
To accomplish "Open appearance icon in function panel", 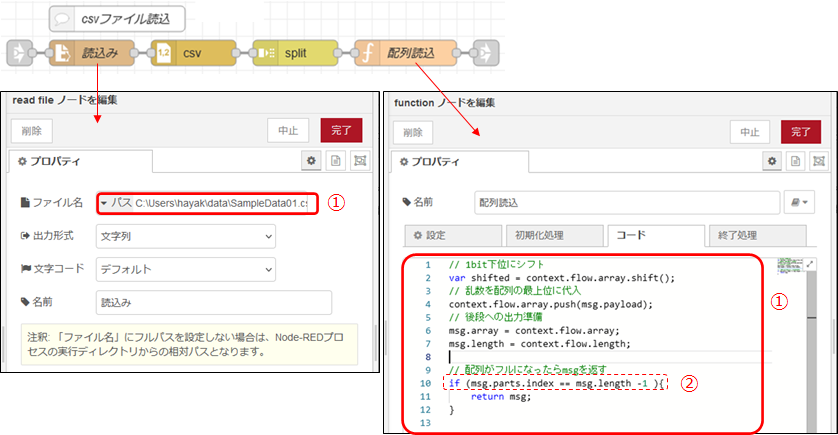I will click(x=820, y=161).
